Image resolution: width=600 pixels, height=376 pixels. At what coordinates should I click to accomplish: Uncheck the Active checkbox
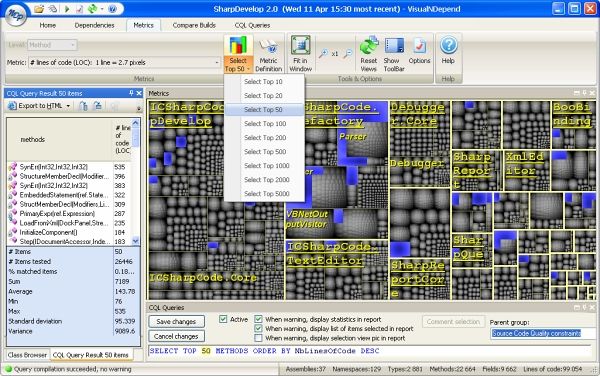coord(223,319)
